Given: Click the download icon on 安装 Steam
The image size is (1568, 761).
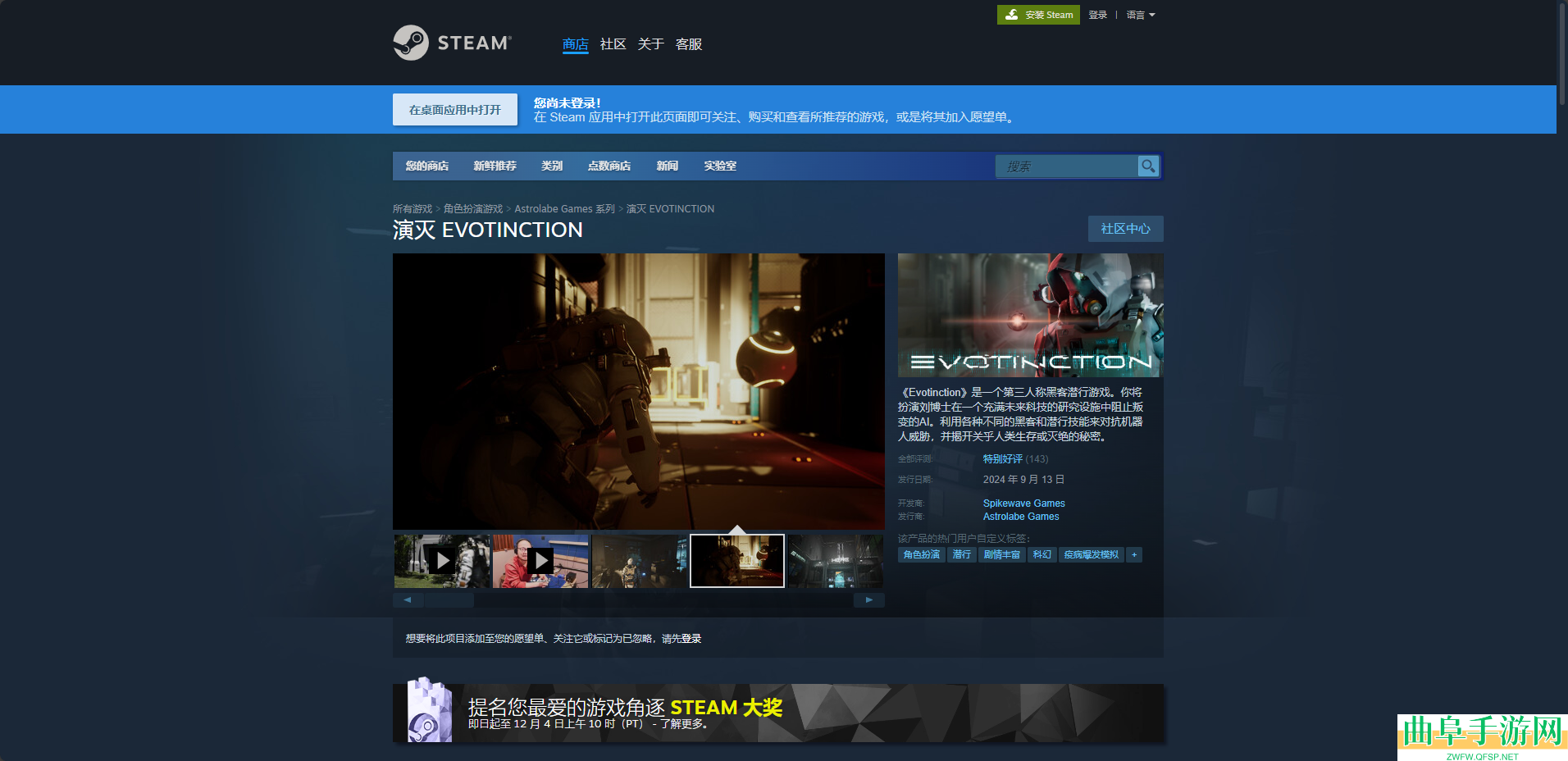Looking at the screenshot, I should (1012, 15).
